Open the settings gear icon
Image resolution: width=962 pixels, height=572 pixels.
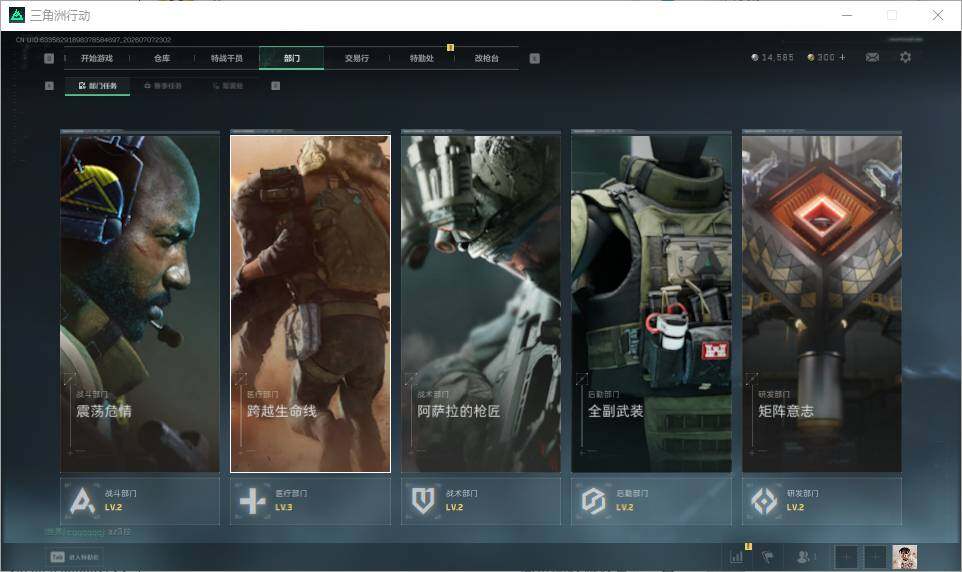[905, 57]
